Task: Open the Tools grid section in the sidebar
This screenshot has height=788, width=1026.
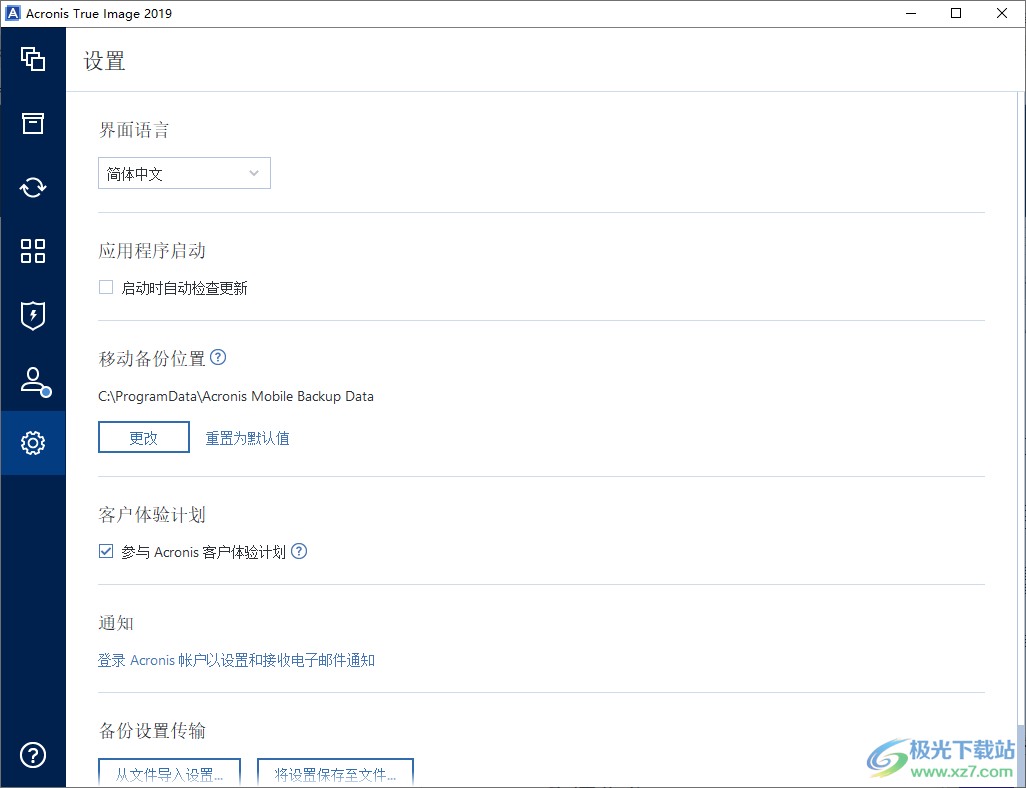Action: [x=33, y=251]
